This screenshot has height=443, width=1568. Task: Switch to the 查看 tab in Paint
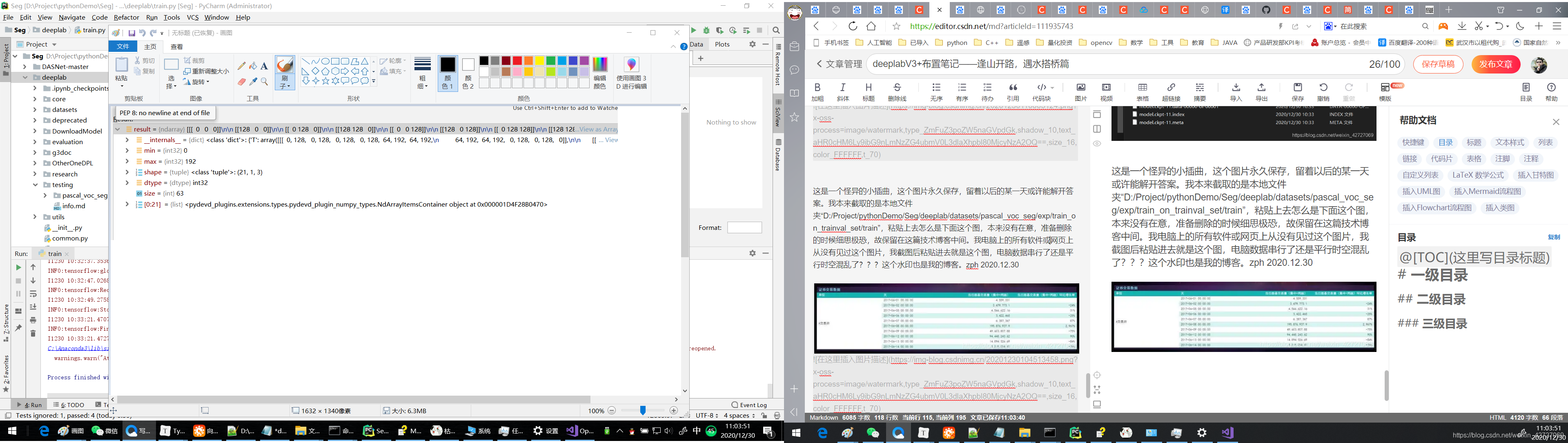coord(176,46)
